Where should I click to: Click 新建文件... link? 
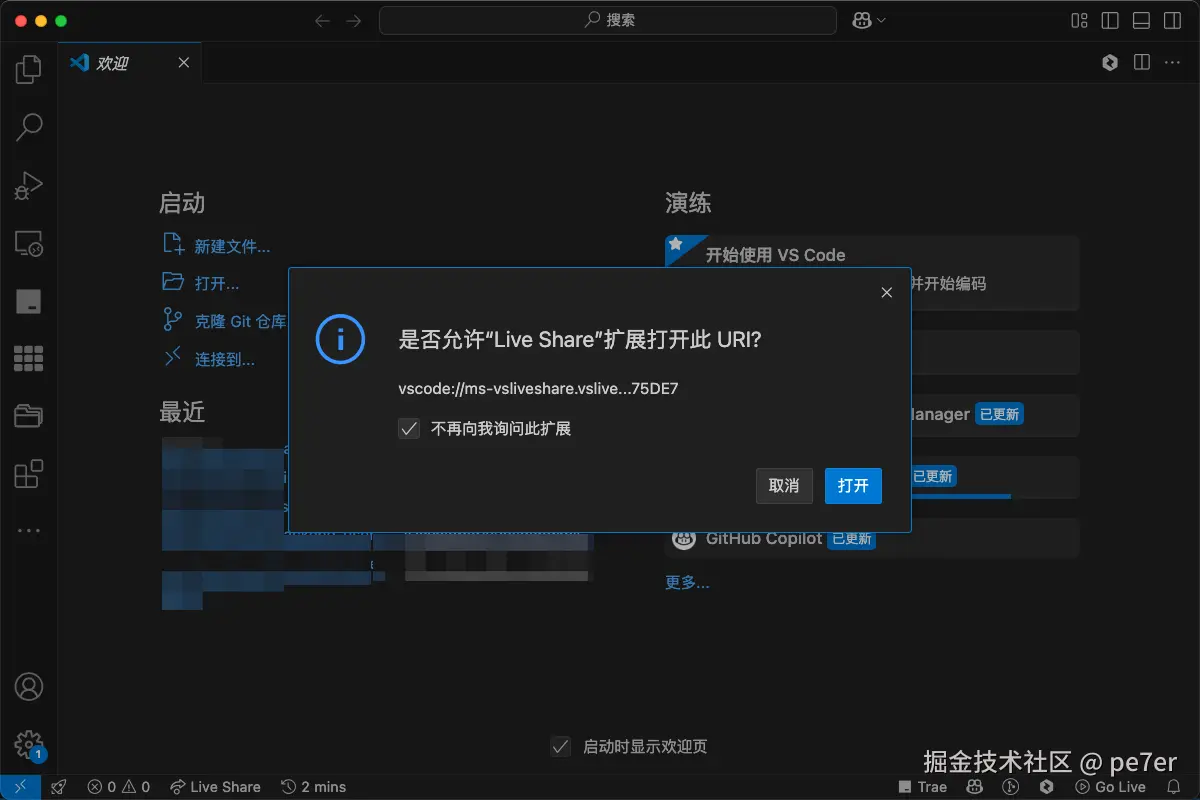pos(232,246)
